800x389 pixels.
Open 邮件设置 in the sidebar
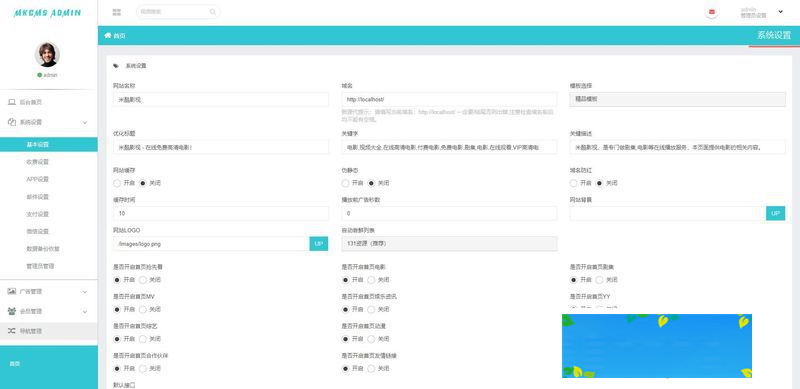tap(37, 197)
